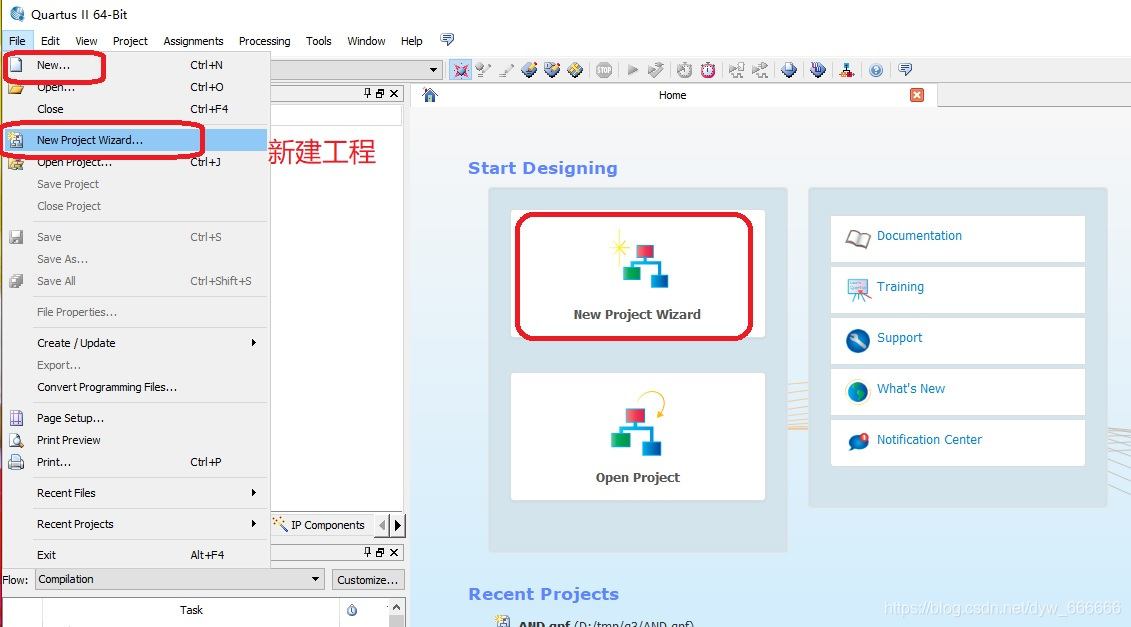Click the Assignment Editor toolbar icon
Viewport: 1131px width, 627px height.
529,70
